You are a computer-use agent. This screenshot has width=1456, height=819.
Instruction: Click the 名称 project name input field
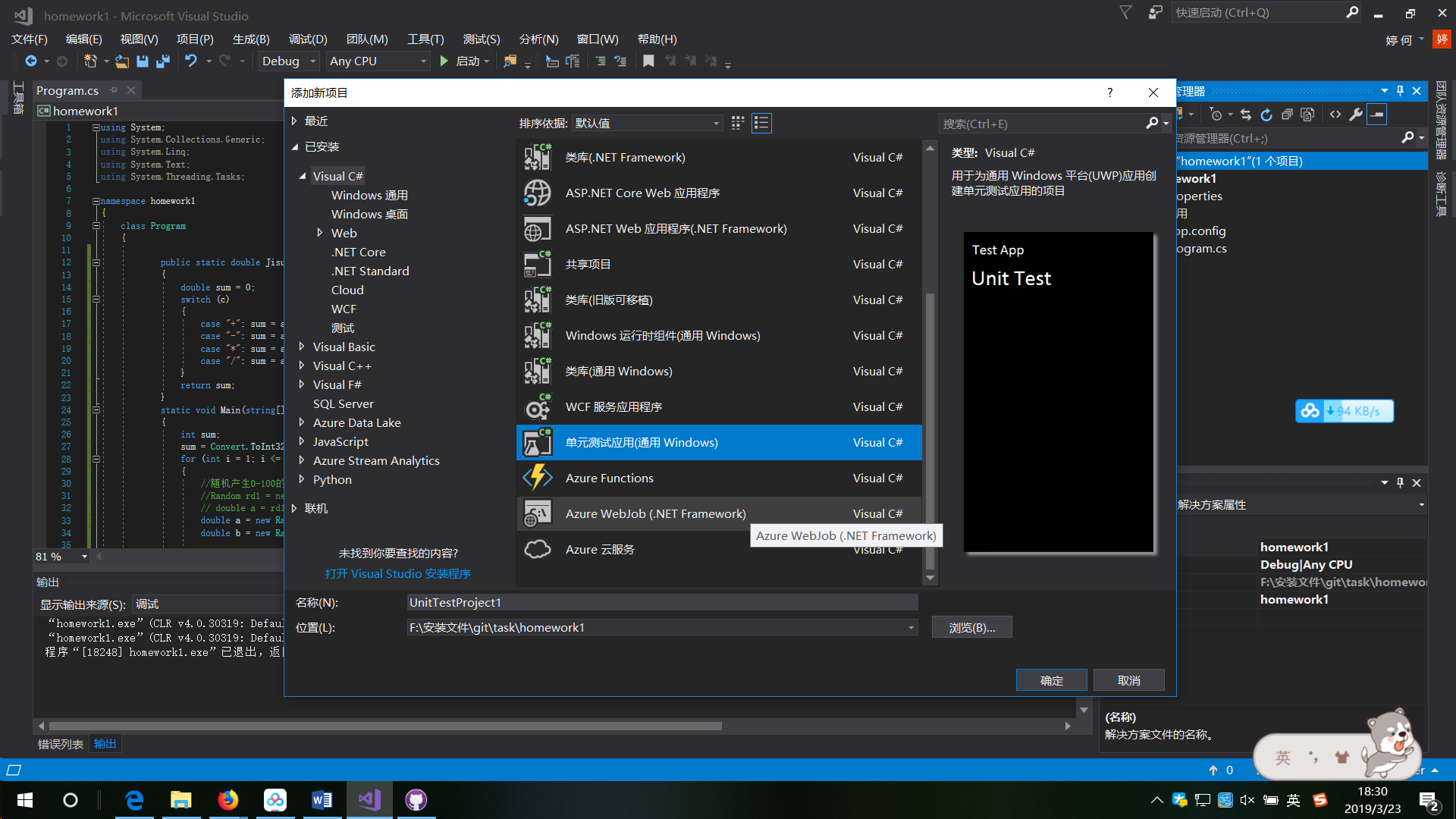tap(662, 602)
